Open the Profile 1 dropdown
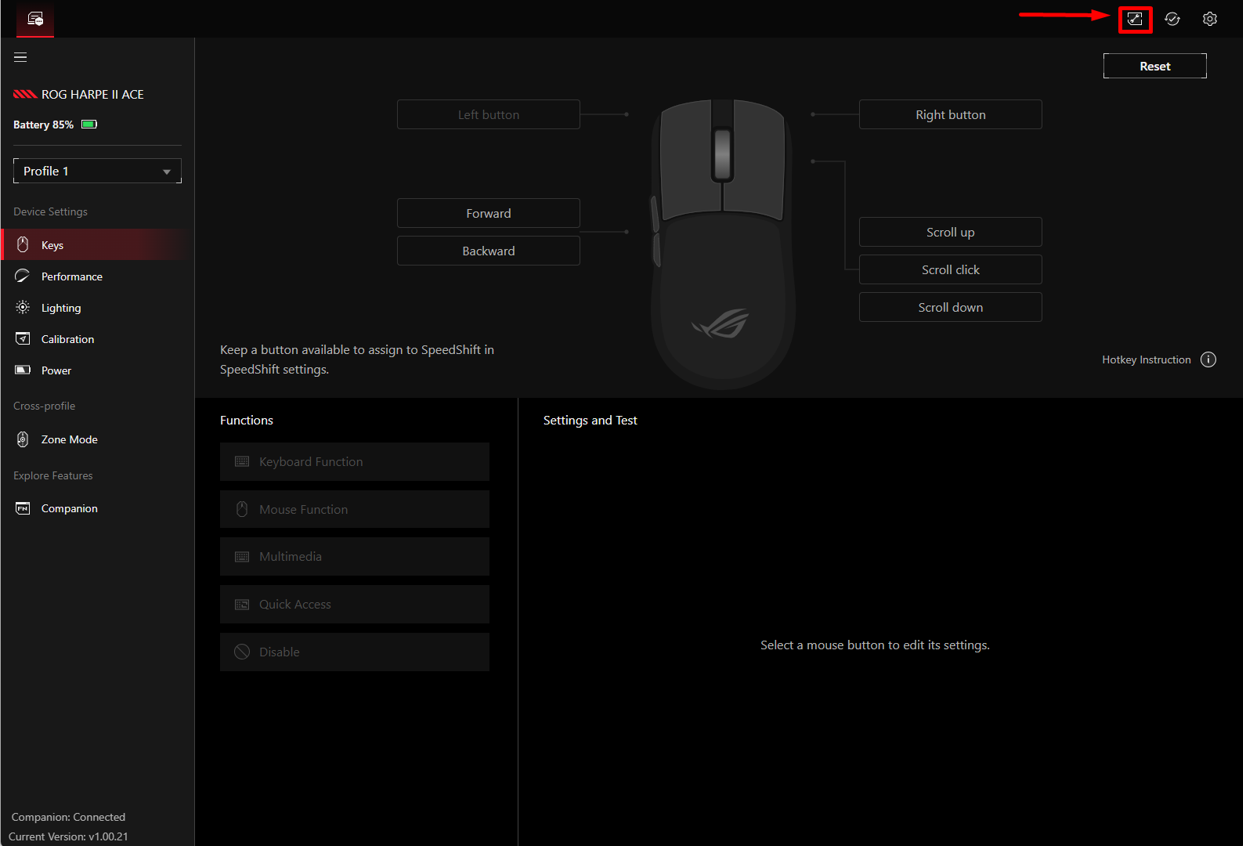 pyautogui.click(x=97, y=171)
